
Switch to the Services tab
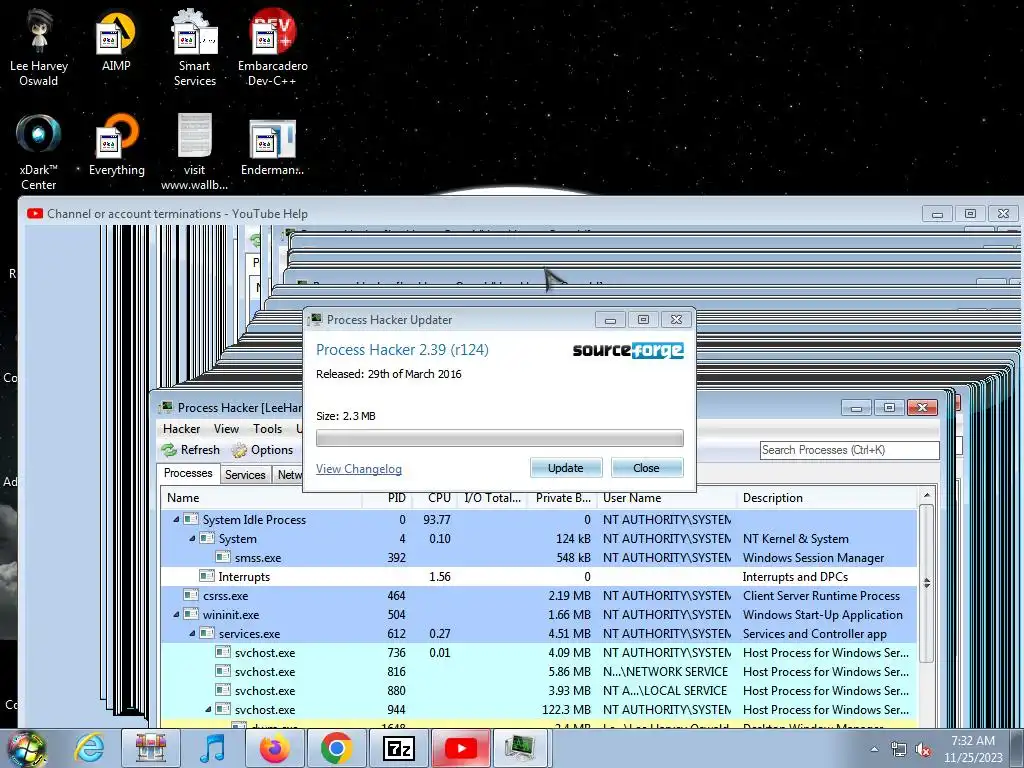pos(246,475)
